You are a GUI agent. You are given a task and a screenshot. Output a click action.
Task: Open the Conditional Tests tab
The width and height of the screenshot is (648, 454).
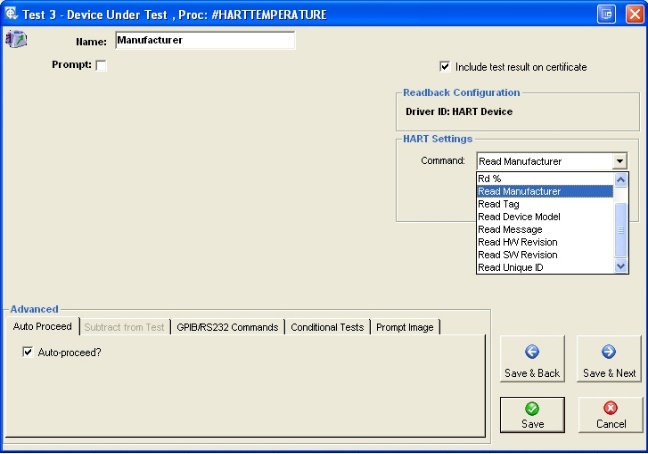(327, 327)
